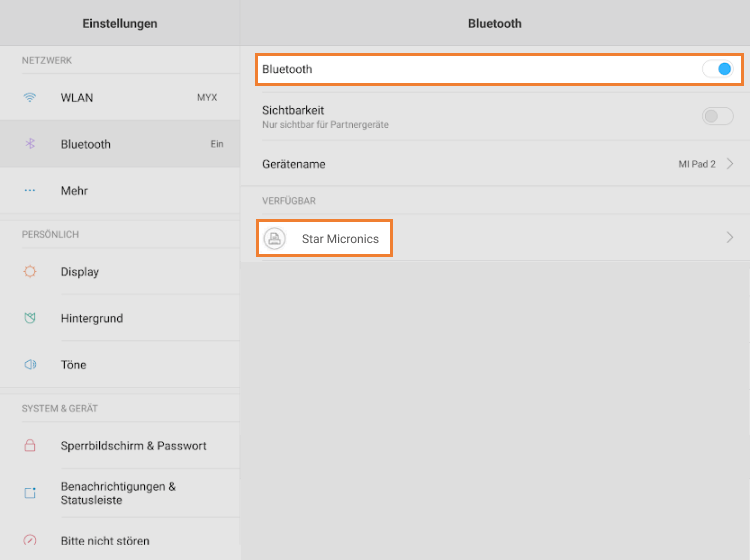Select Bluetooth in the sidebar
The width and height of the screenshot is (750, 560).
120,144
